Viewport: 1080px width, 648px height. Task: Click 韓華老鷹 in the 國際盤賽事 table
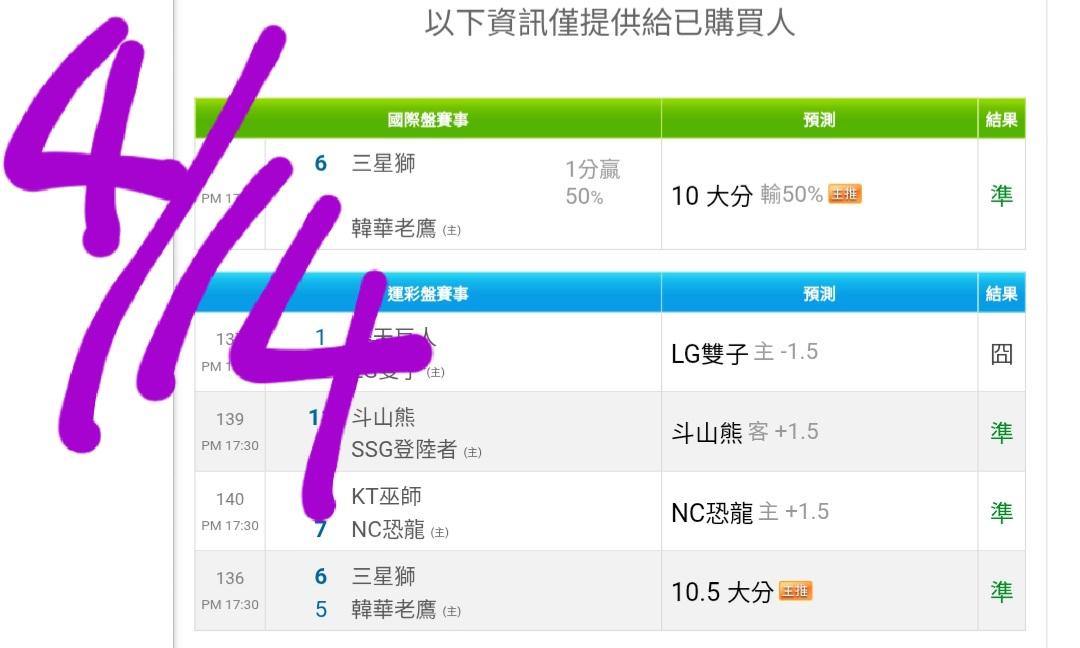394,229
